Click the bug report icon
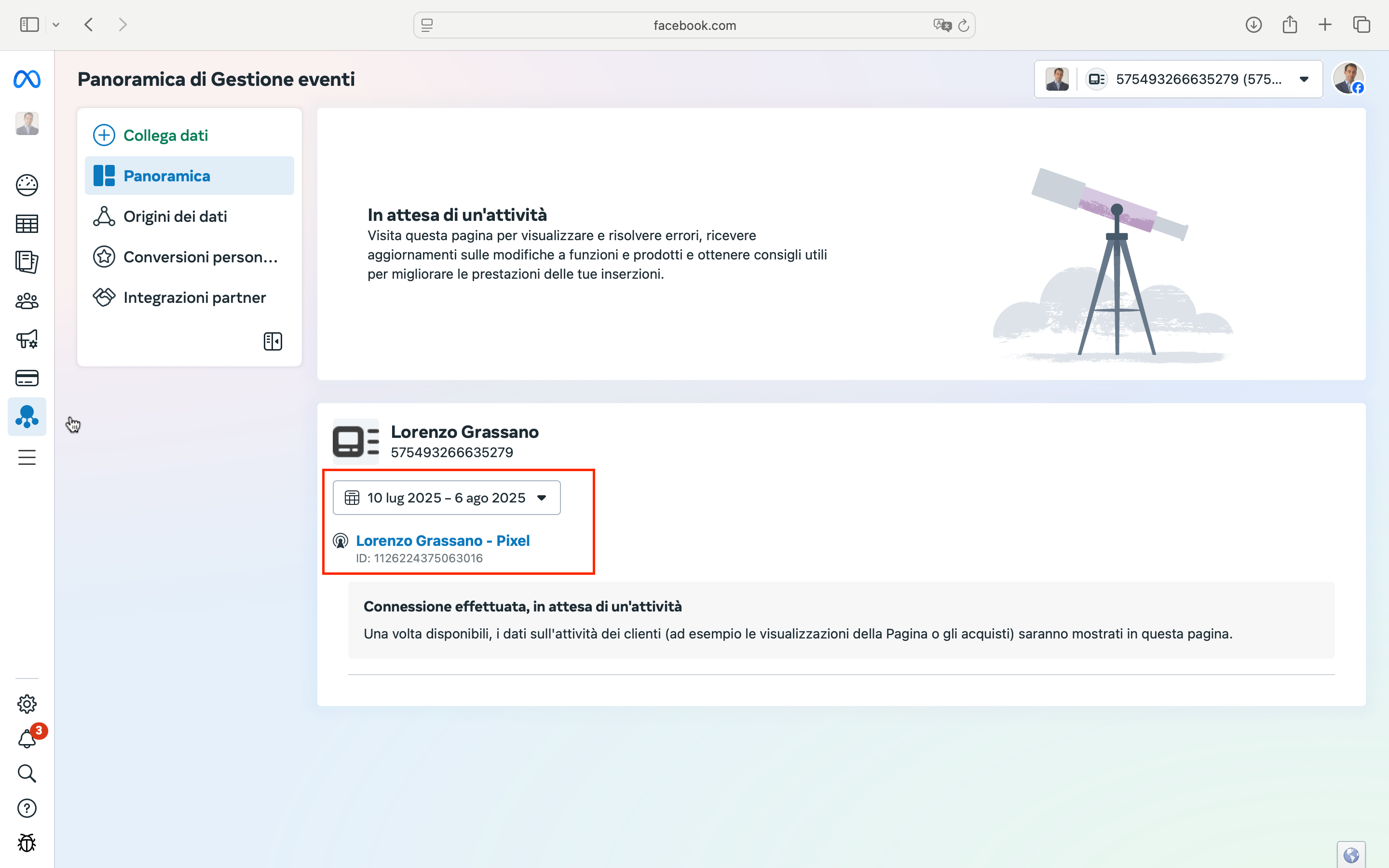This screenshot has height=868, width=1389. [x=27, y=843]
